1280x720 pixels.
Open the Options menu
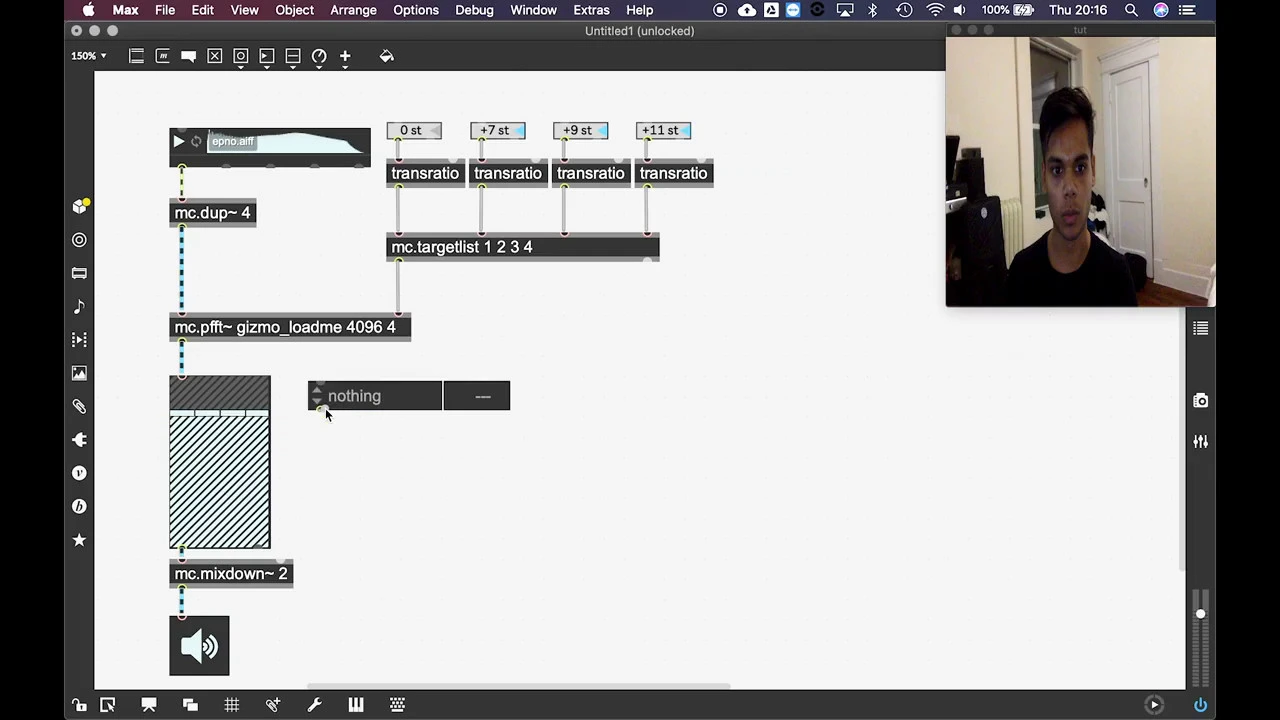(415, 10)
